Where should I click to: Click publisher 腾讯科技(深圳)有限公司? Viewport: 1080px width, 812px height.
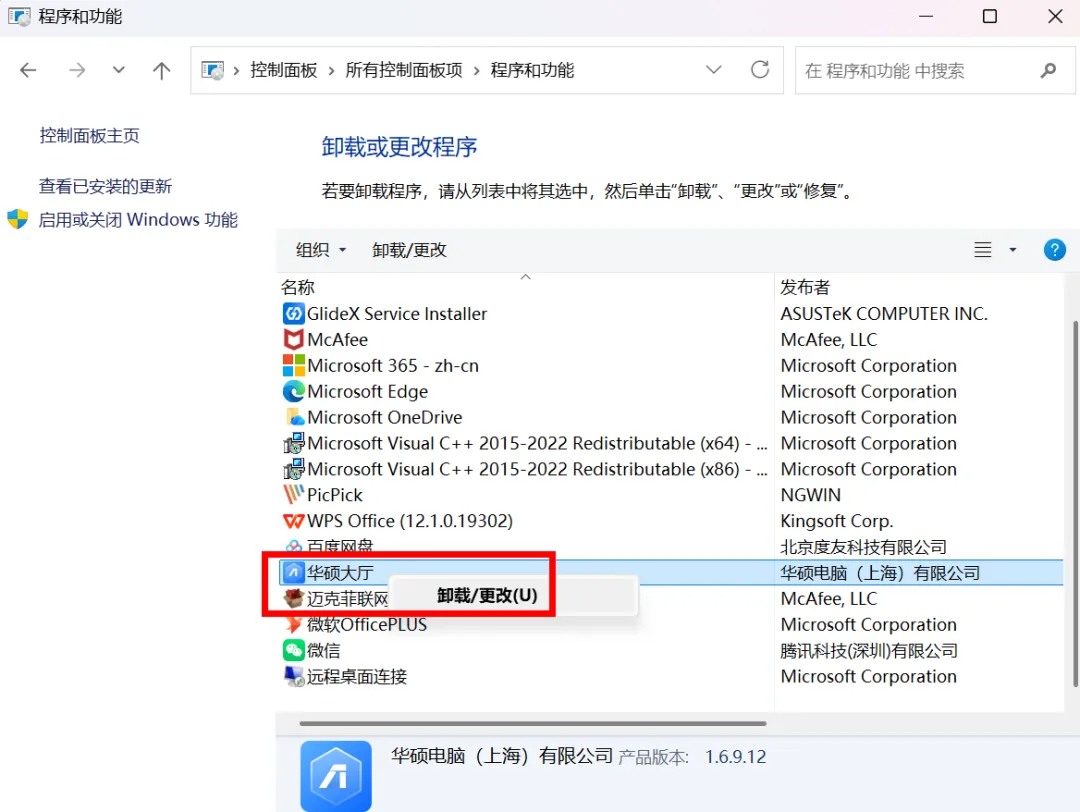[x=869, y=650]
